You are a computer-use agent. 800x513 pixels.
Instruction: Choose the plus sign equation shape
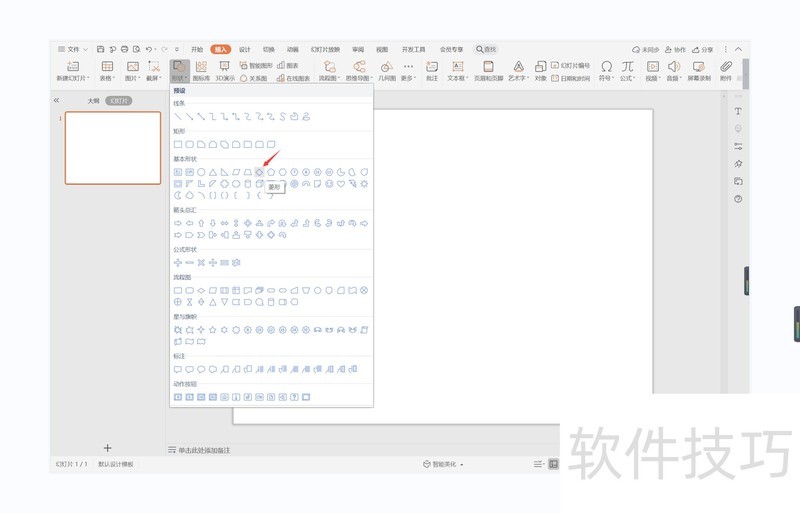(178, 263)
